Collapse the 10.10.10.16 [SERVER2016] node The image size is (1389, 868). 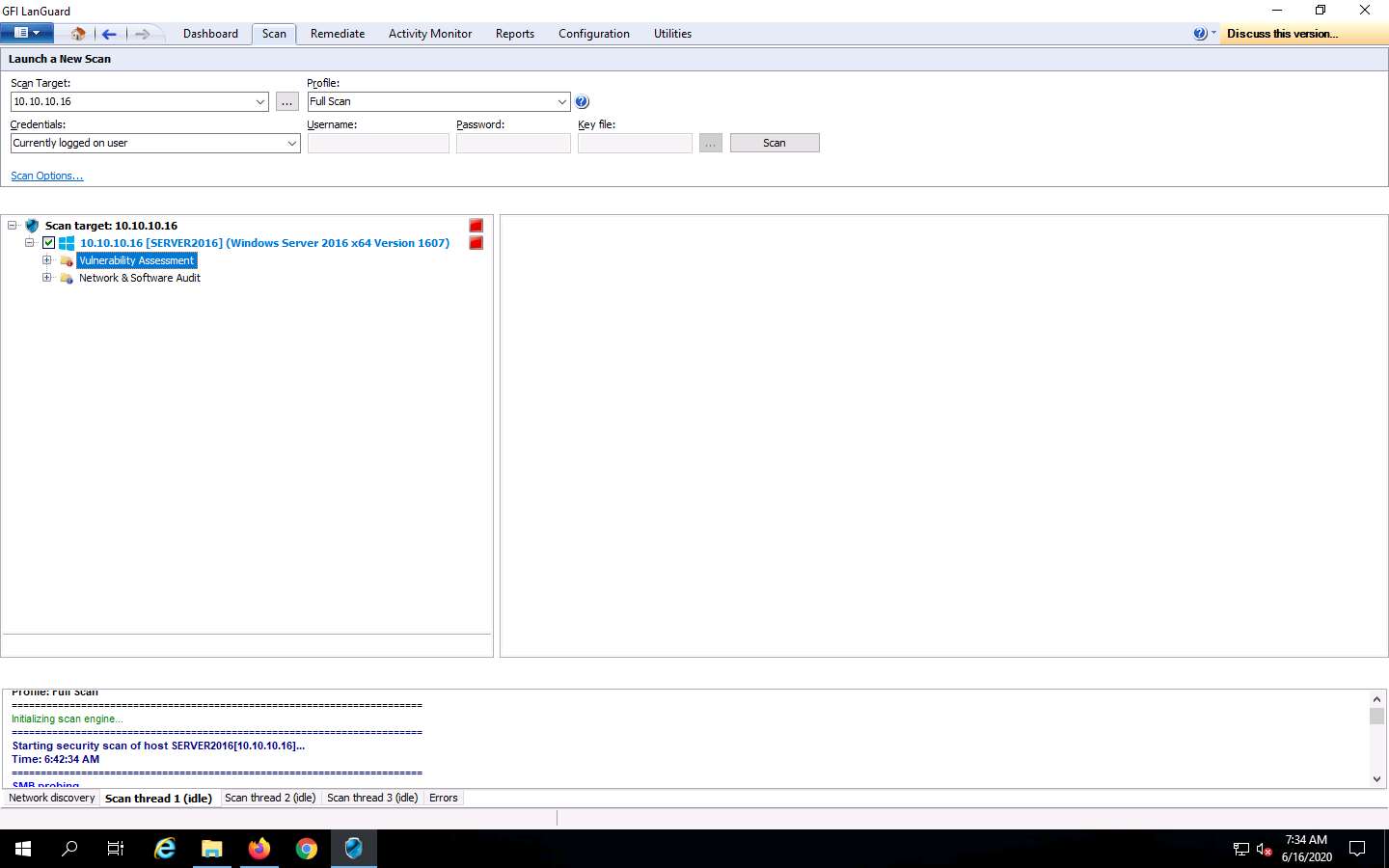pyautogui.click(x=30, y=243)
